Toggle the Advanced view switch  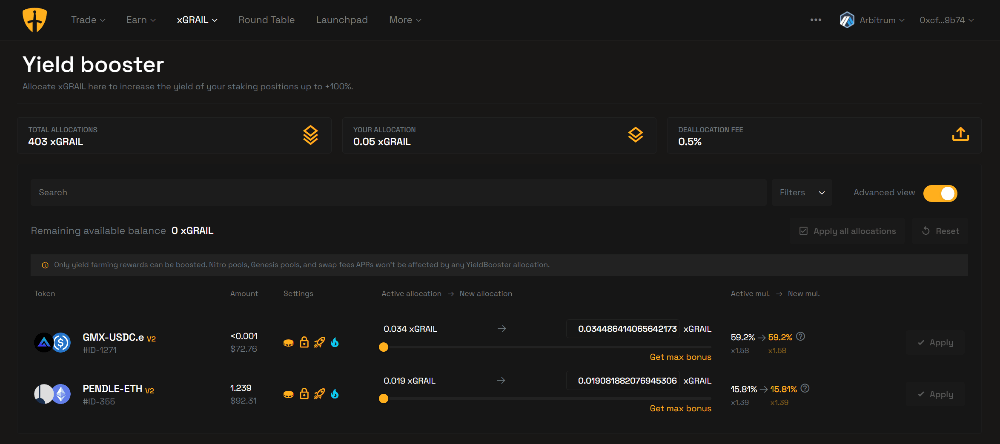pos(940,193)
